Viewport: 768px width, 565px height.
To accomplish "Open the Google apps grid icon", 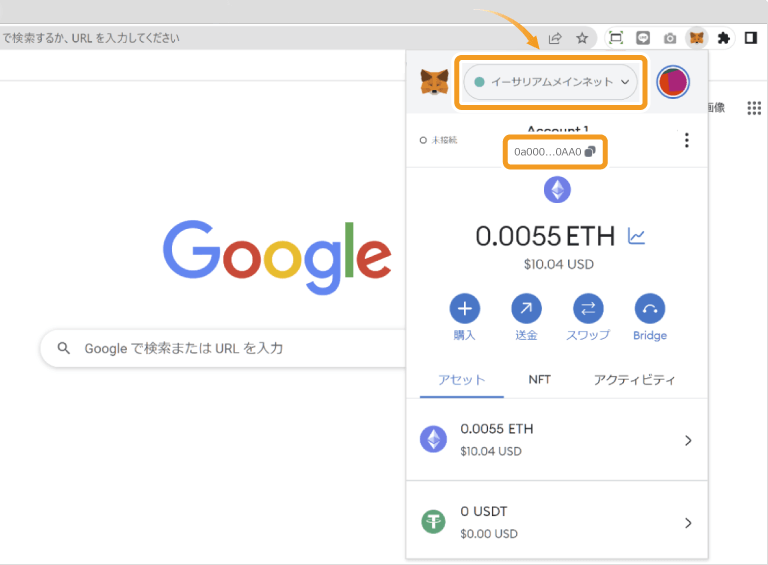I will point(754,108).
